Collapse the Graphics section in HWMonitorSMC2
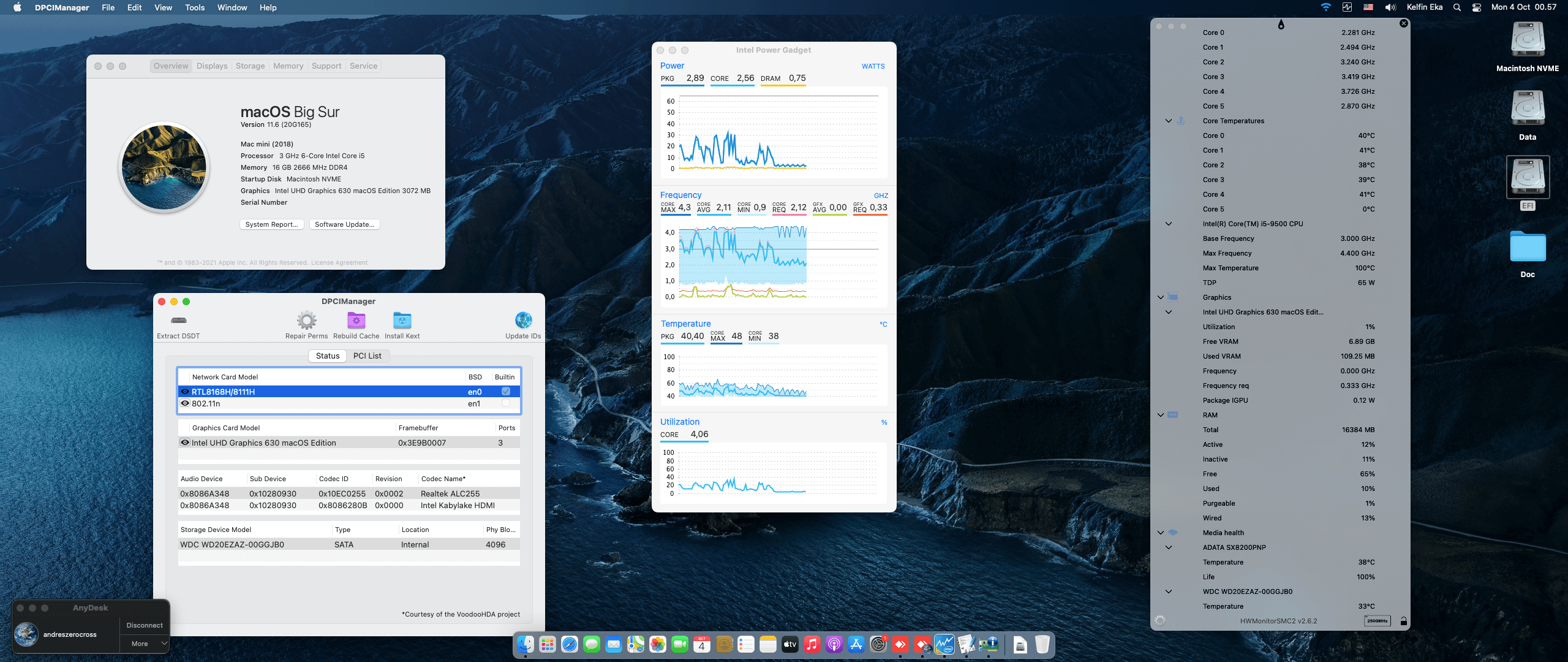Image resolution: width=1568 pixels, height=662 pixels. tap(1160, 297)
